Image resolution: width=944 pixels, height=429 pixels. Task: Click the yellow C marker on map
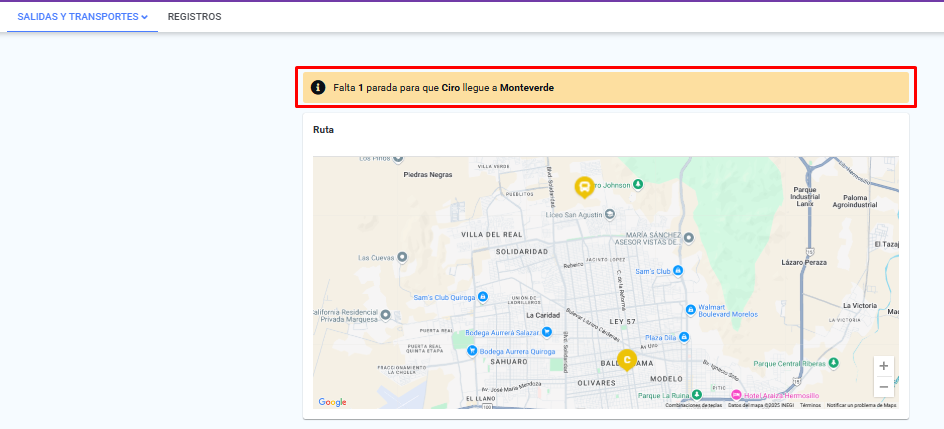(x=627, y=360)
